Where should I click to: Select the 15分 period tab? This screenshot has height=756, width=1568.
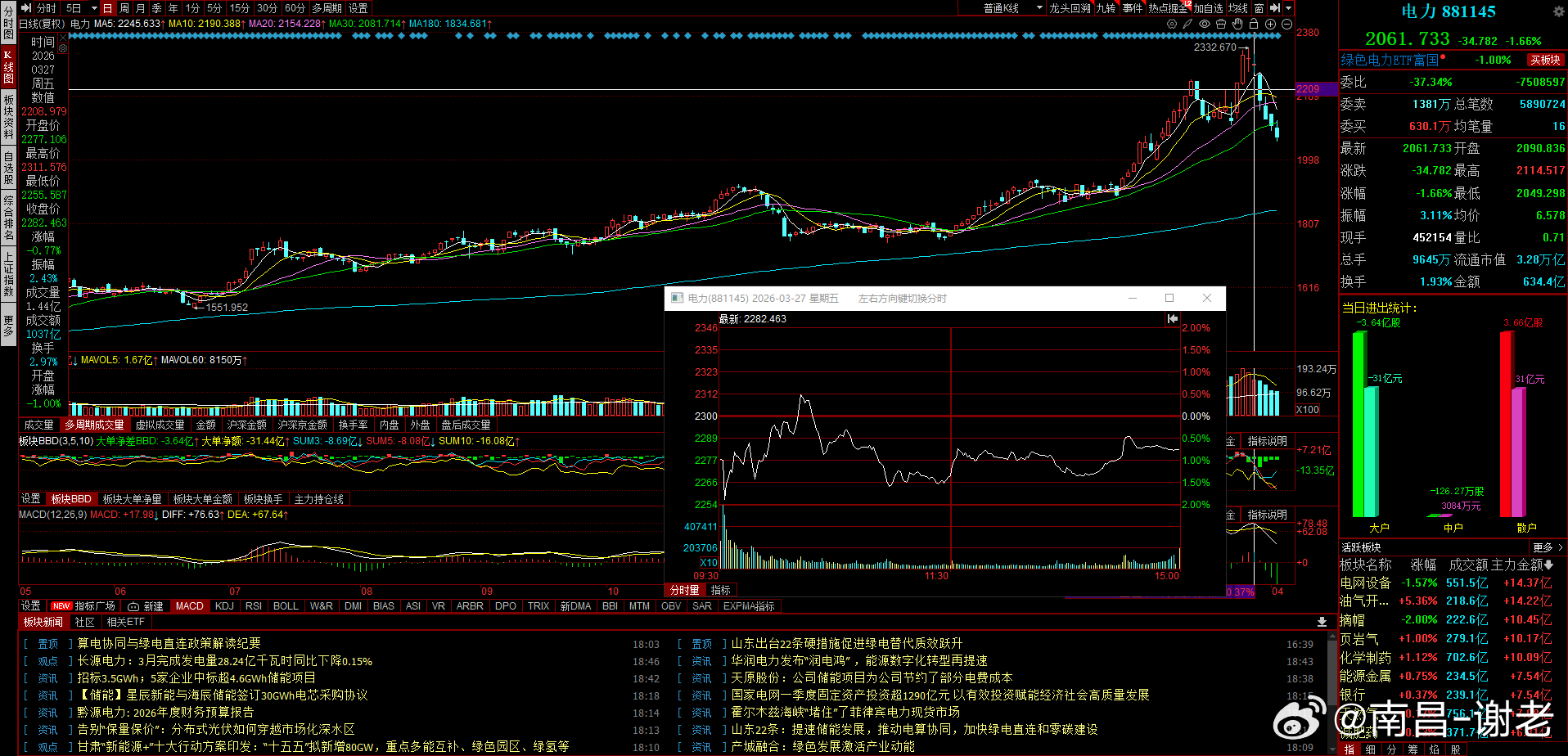(240, 8)
